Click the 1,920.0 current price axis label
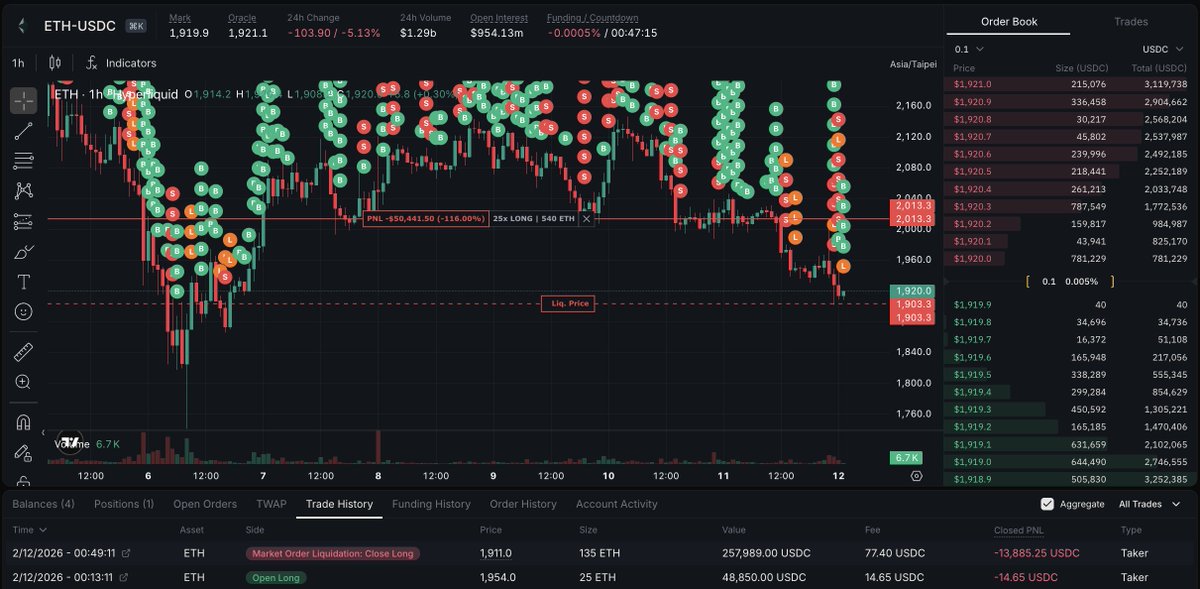The height and width of the screenshot is (589, 1200). click(x=911, y=291)
